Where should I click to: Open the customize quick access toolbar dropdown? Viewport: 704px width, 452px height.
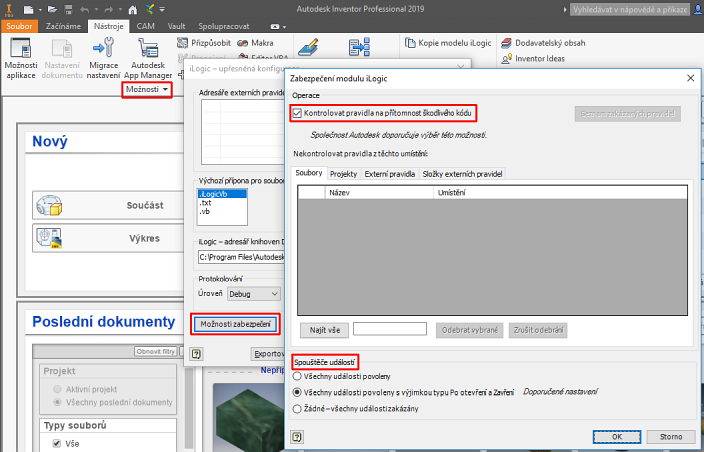pos(162,9)
